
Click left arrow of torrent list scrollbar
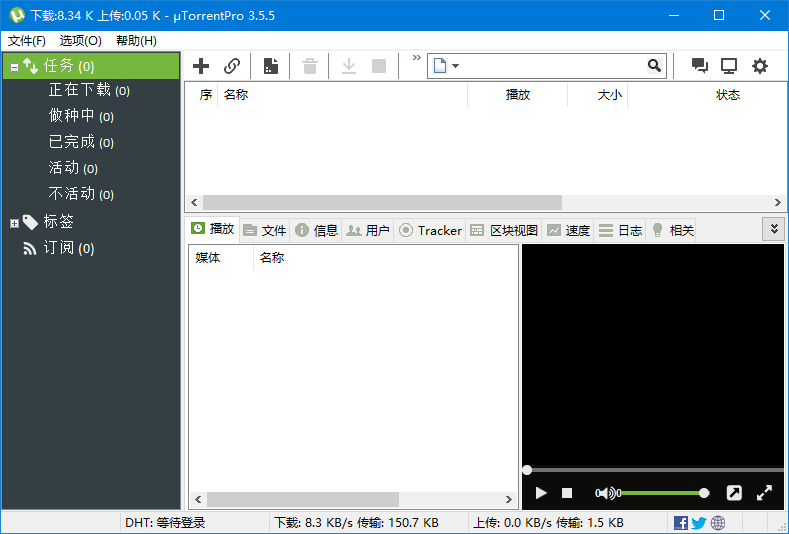pos(194,203)
